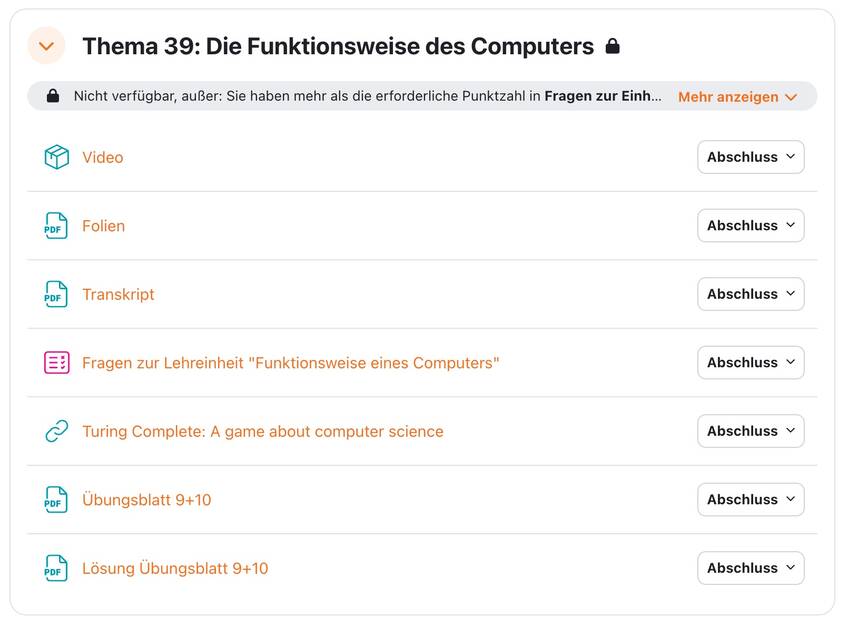Click the Video package icon
This screenshot has width=848, height=626.
[x=56, y=157]
